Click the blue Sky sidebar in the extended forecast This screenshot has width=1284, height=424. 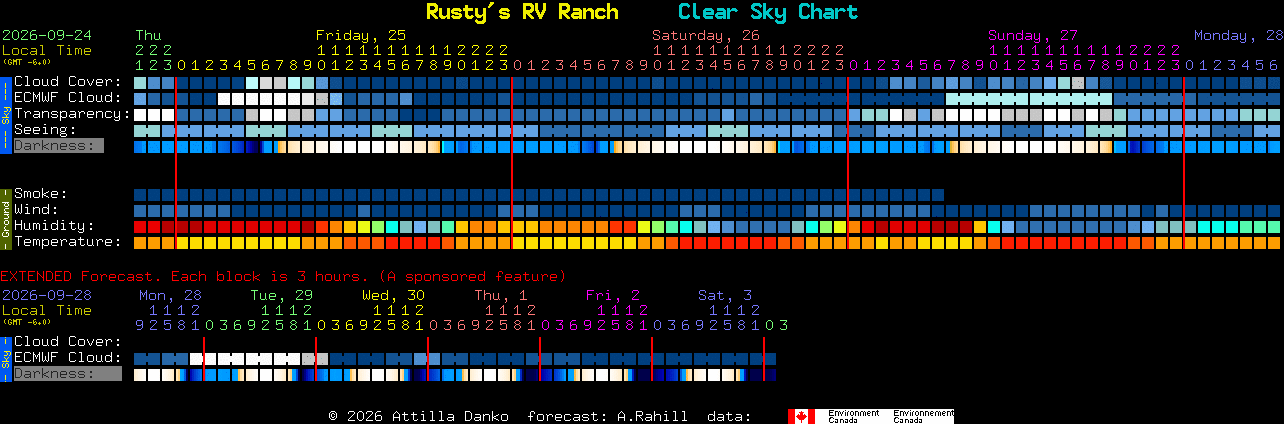point(5,358)
